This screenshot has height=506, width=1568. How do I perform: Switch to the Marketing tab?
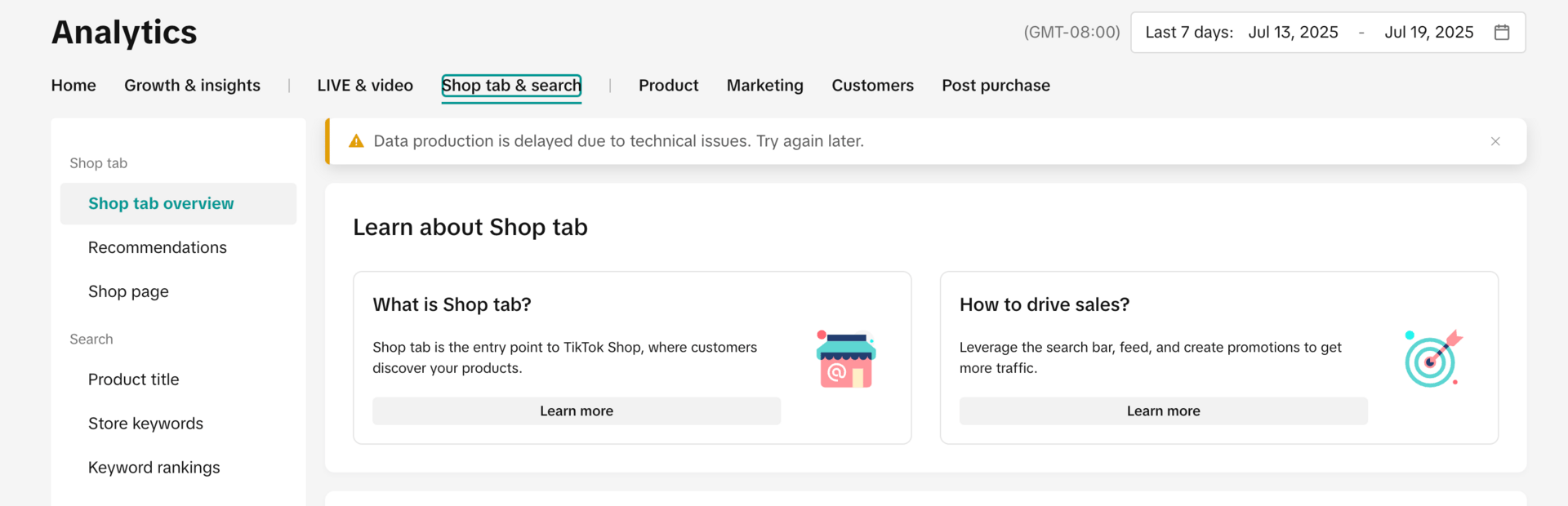(x=764, y=86)
